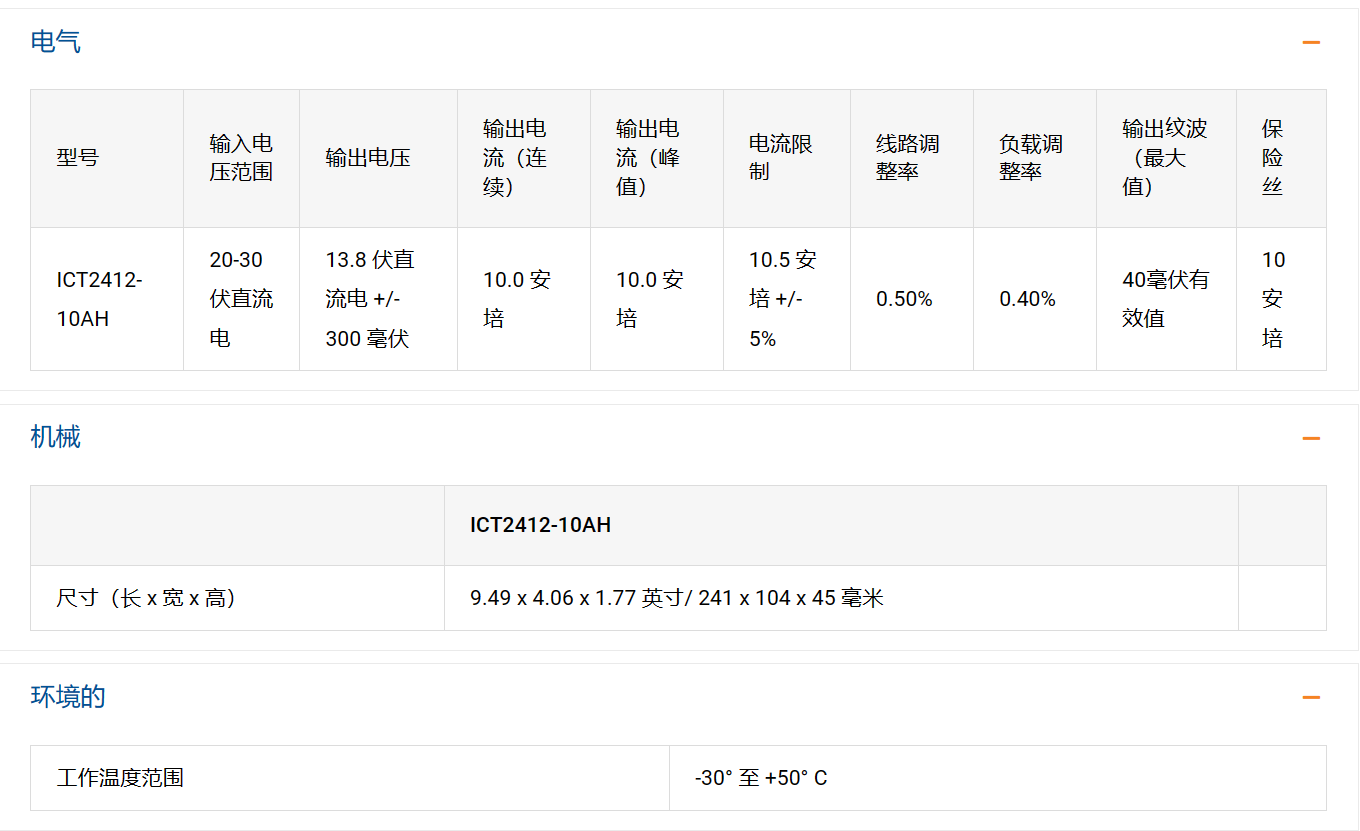Collapse the 环境的 section with minus icon
Viewport: 1360px width, 831px height.
[x=1311, y=697]
